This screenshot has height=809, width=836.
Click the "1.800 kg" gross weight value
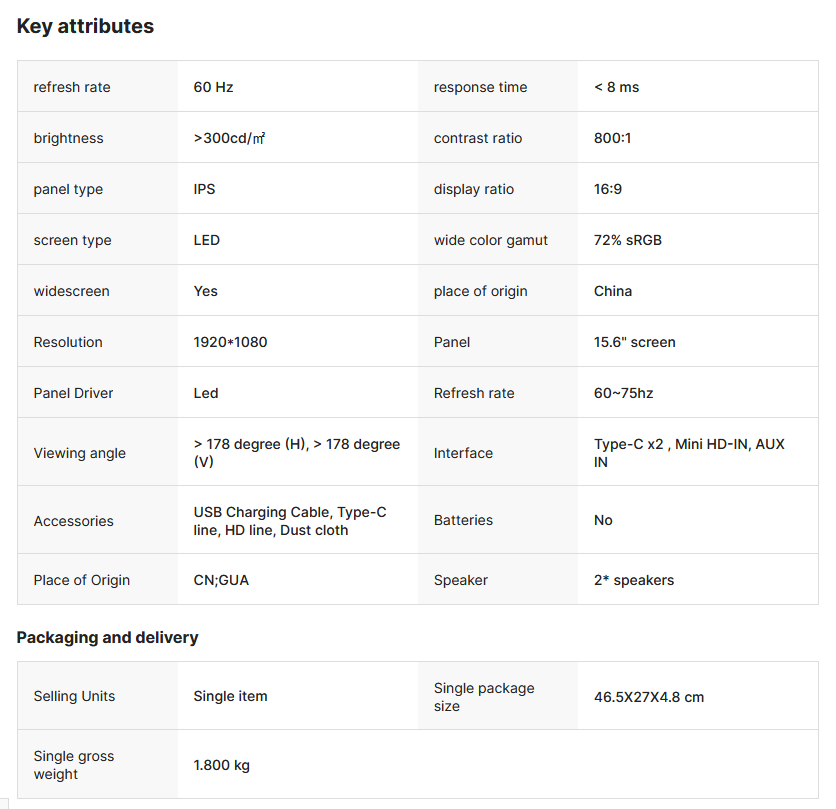(x=222, y=765)
